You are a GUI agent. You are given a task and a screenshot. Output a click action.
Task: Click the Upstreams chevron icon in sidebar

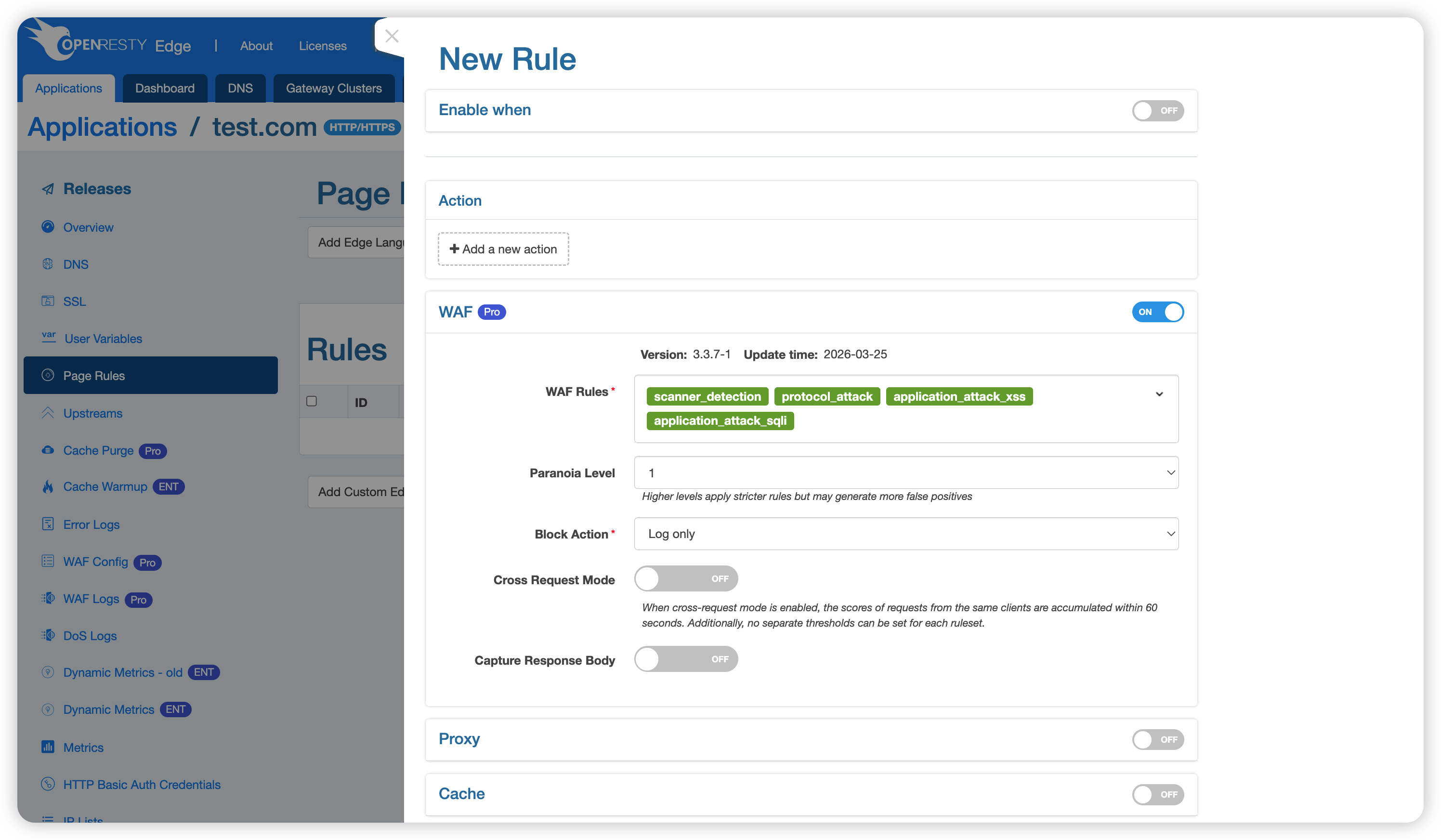click(x=48, y=413)
